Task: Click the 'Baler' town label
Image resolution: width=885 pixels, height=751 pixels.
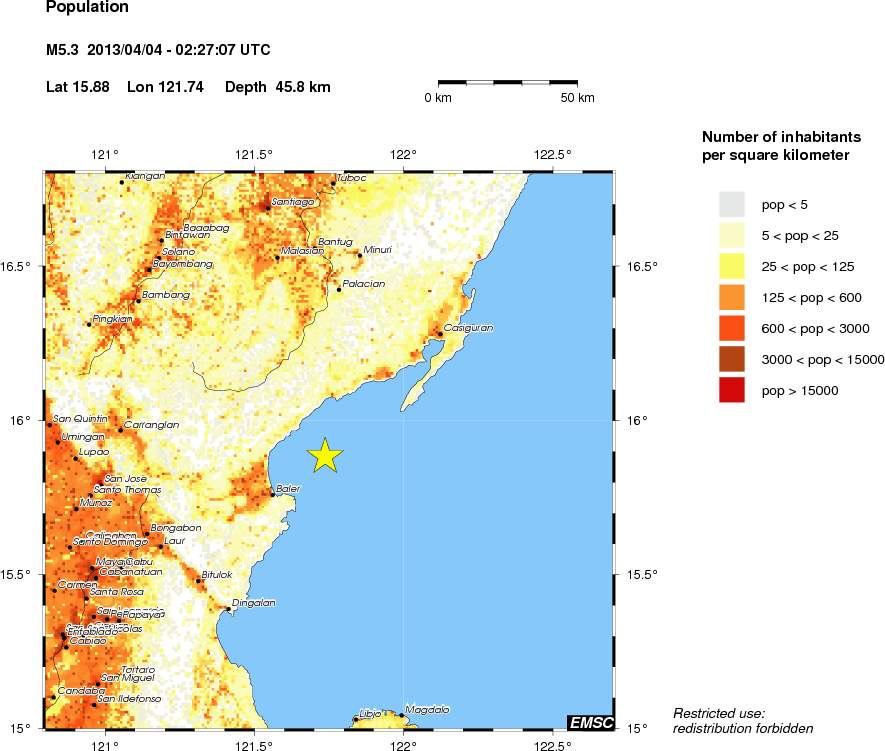Action: point(288,489)
